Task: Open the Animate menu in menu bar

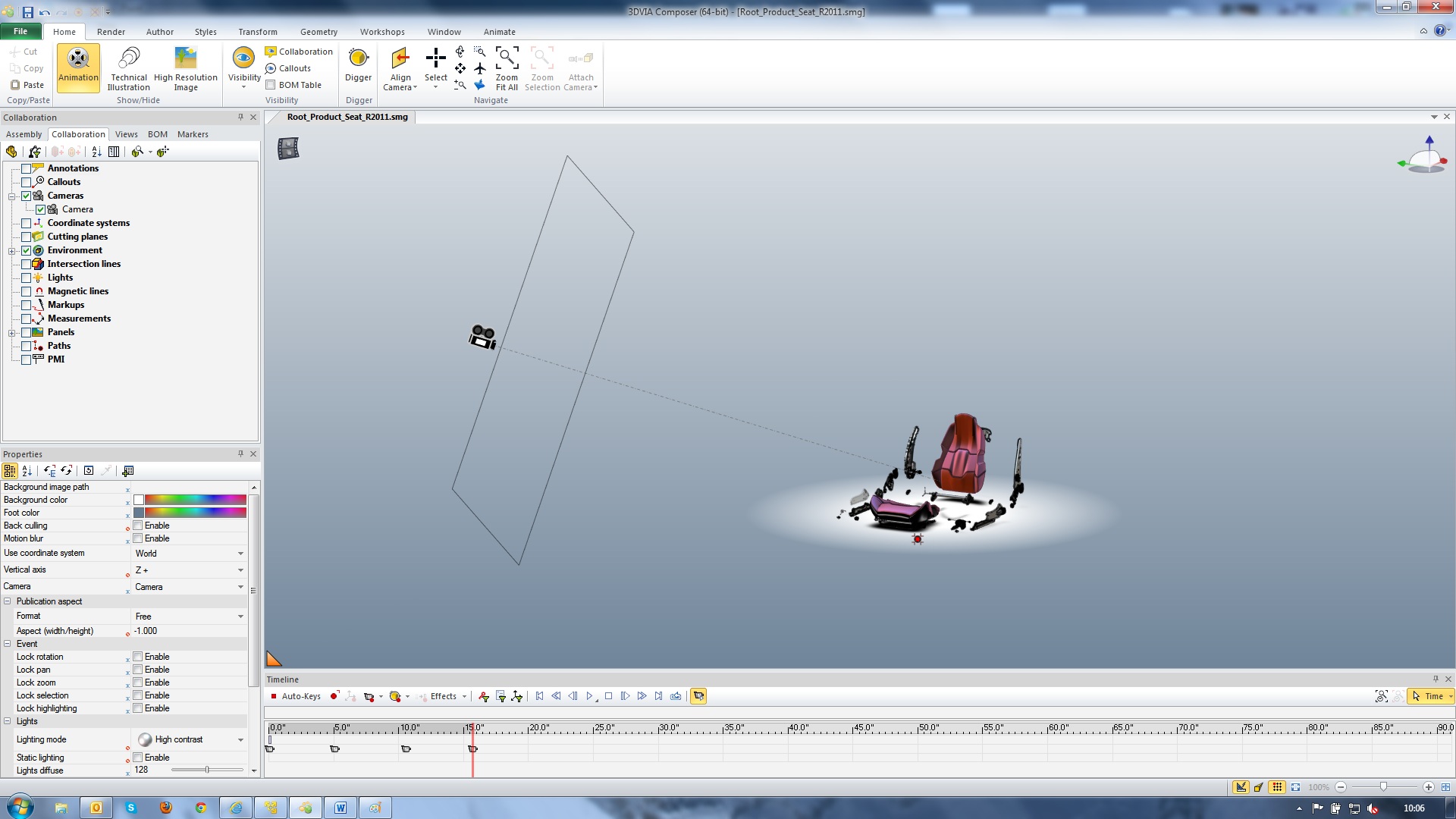Action: (498, 32)
